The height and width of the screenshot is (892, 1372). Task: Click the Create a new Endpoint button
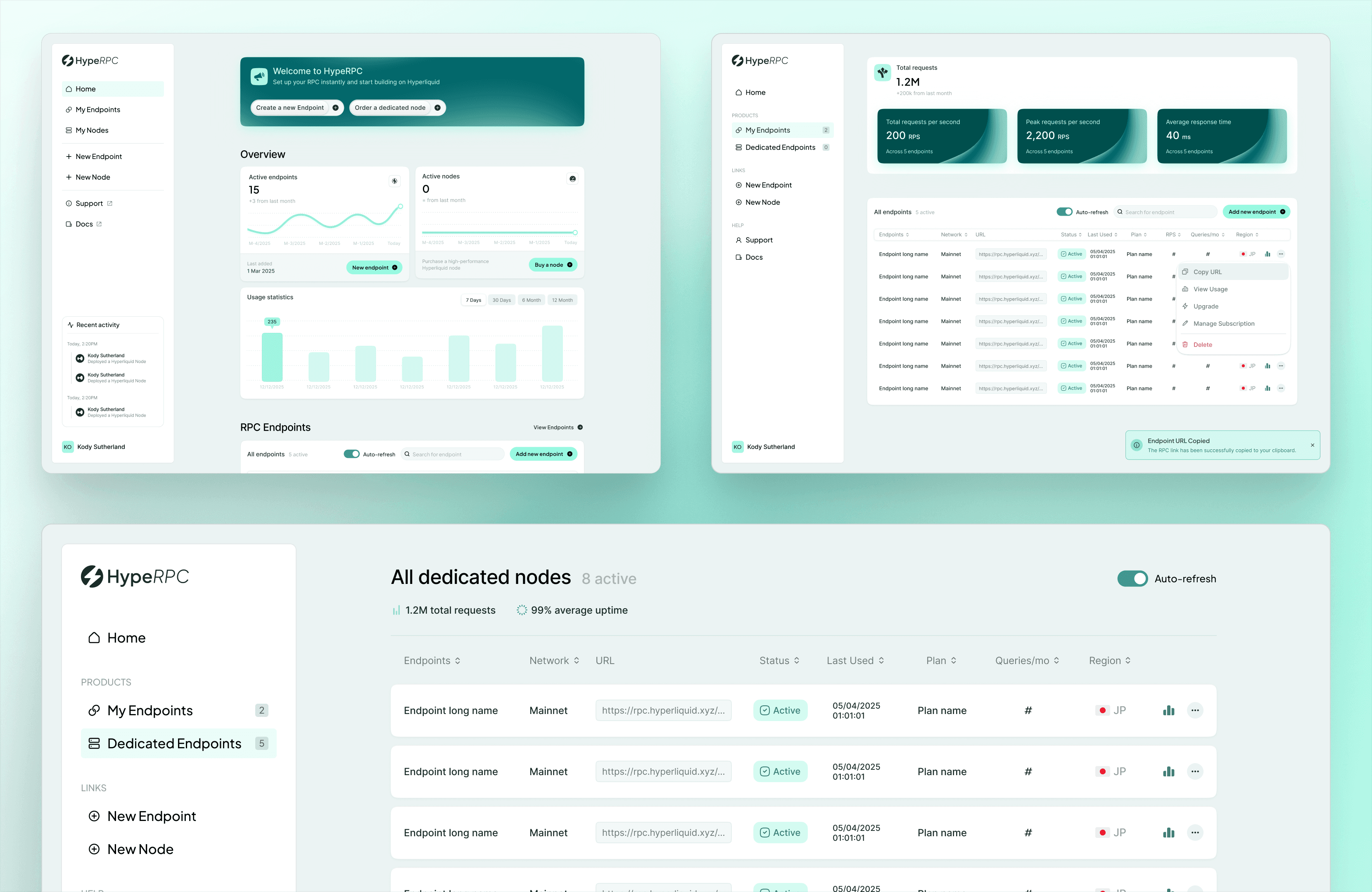coord(297,108)
